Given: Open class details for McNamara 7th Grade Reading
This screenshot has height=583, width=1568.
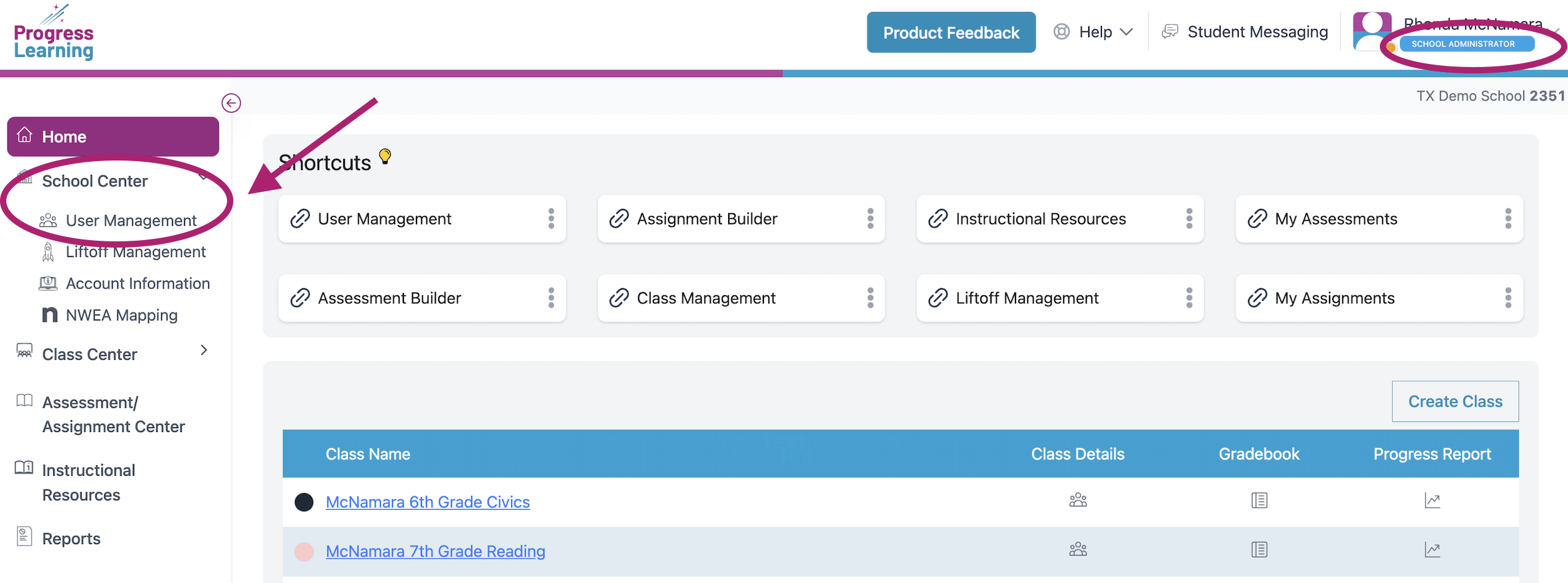Looking at the screenshot, I should [1078, 550].
